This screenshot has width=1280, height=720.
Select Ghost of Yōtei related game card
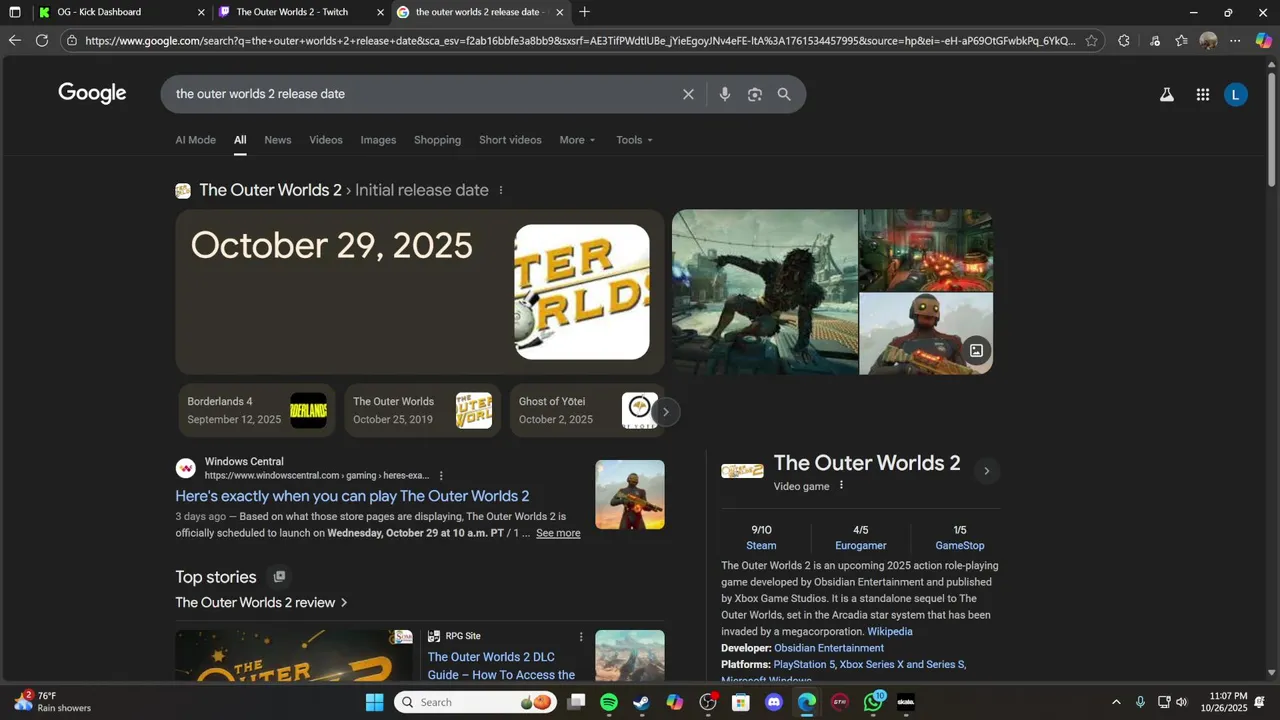point(586,410)
